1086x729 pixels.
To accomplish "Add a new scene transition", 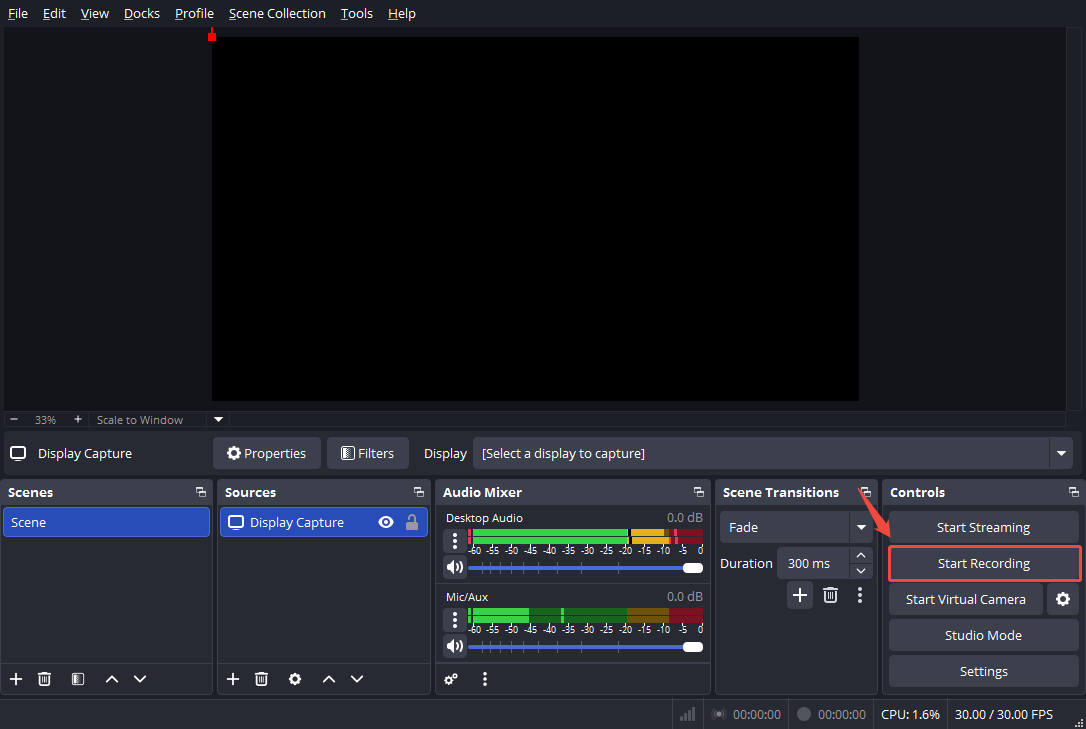I will pyautogui.click(x=800, y=595).
